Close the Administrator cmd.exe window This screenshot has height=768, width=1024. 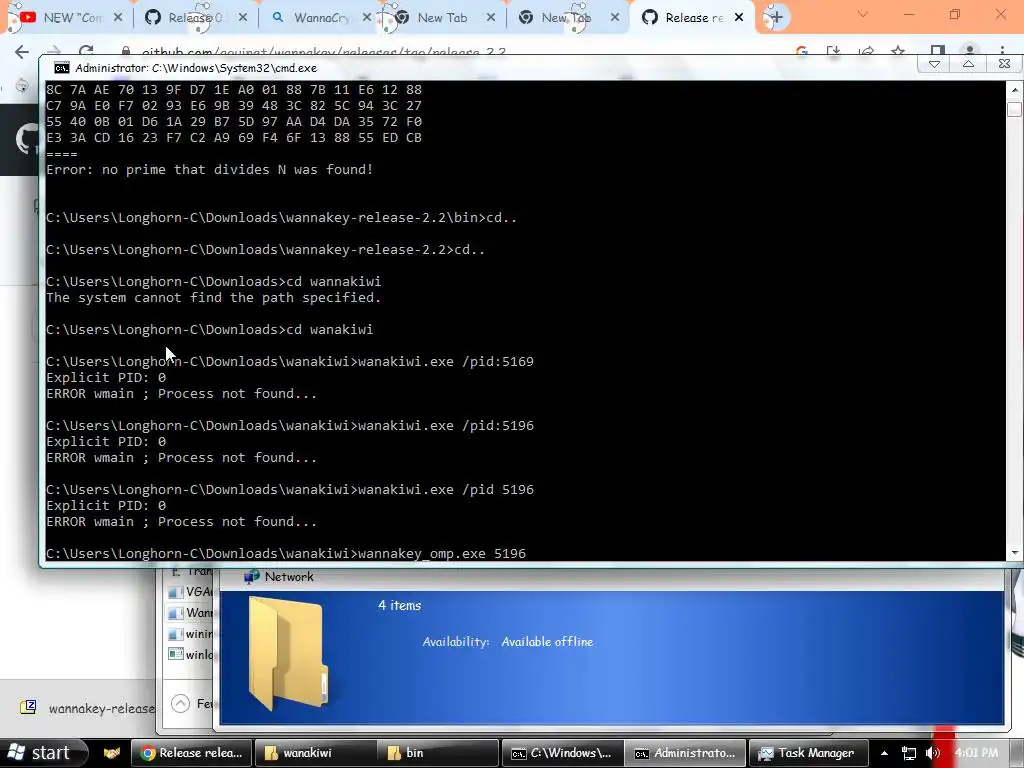click(x=1004, y=63)
